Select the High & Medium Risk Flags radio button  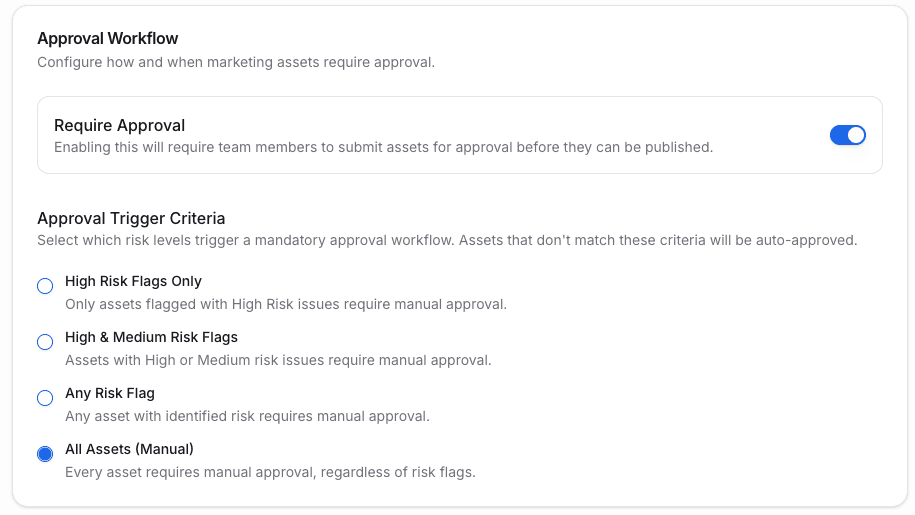pos(45,342)
